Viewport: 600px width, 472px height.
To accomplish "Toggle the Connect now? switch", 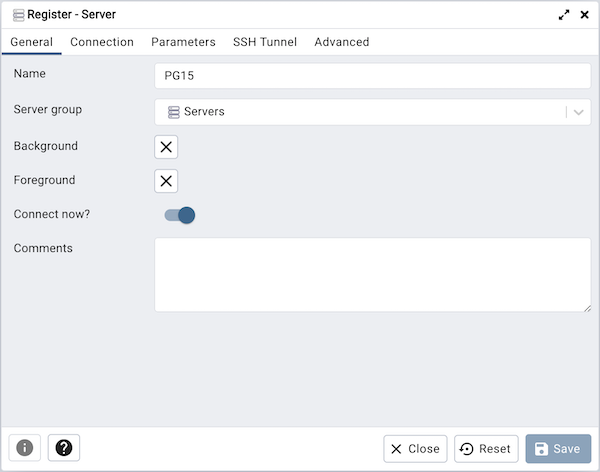I will coord(180,215).
